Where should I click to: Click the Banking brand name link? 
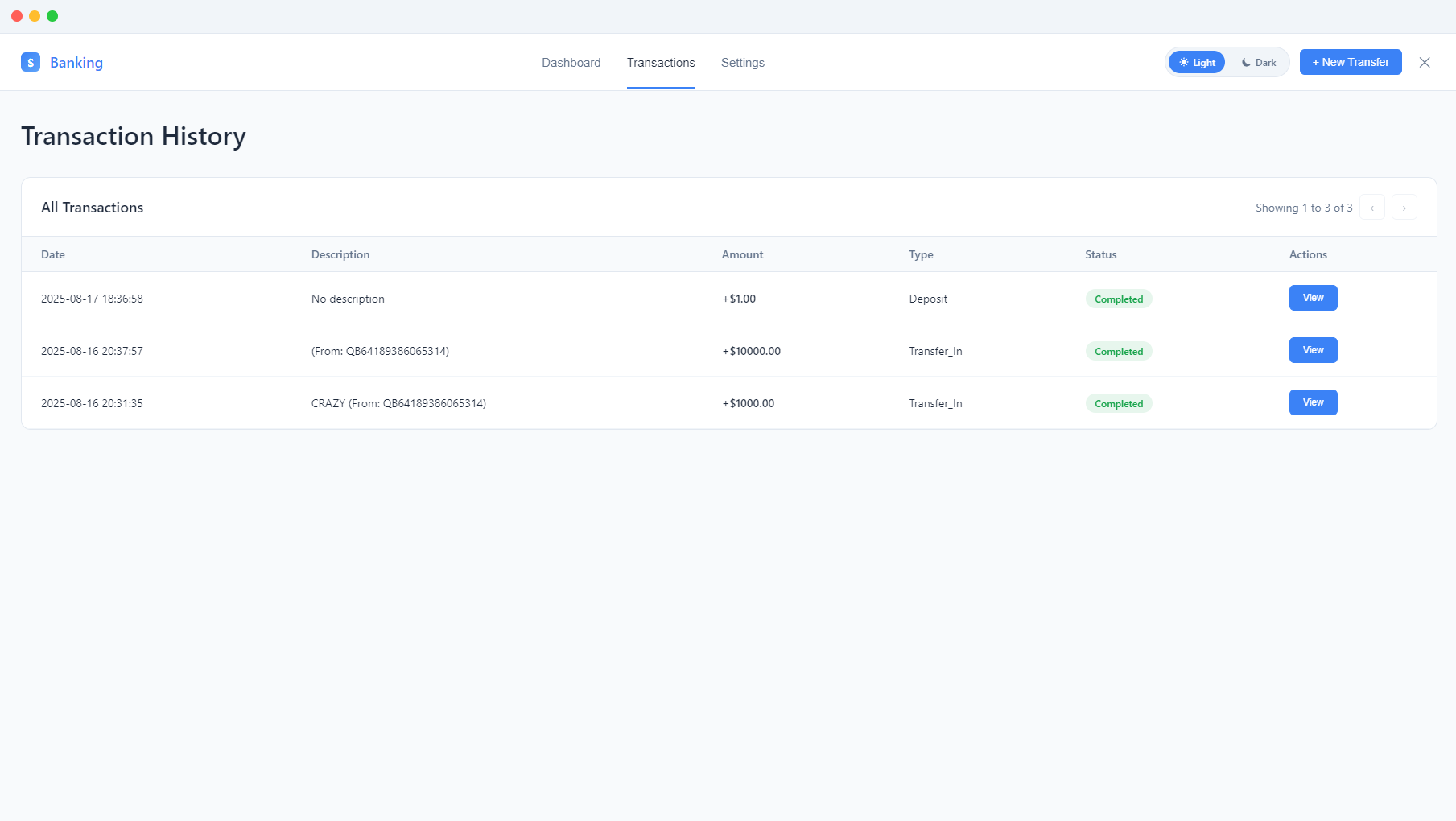click(x=76, y=63)
